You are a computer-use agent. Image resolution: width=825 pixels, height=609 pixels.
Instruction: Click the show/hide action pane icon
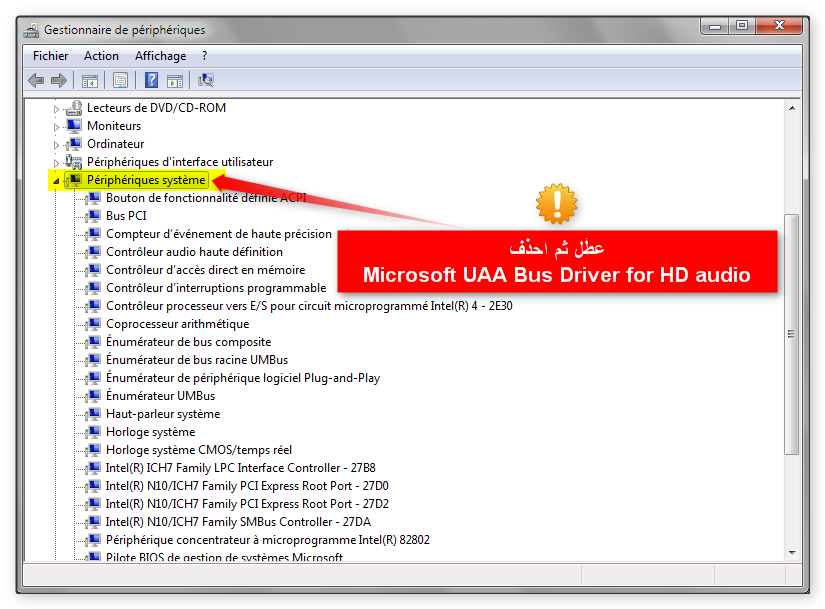[175, 80]
